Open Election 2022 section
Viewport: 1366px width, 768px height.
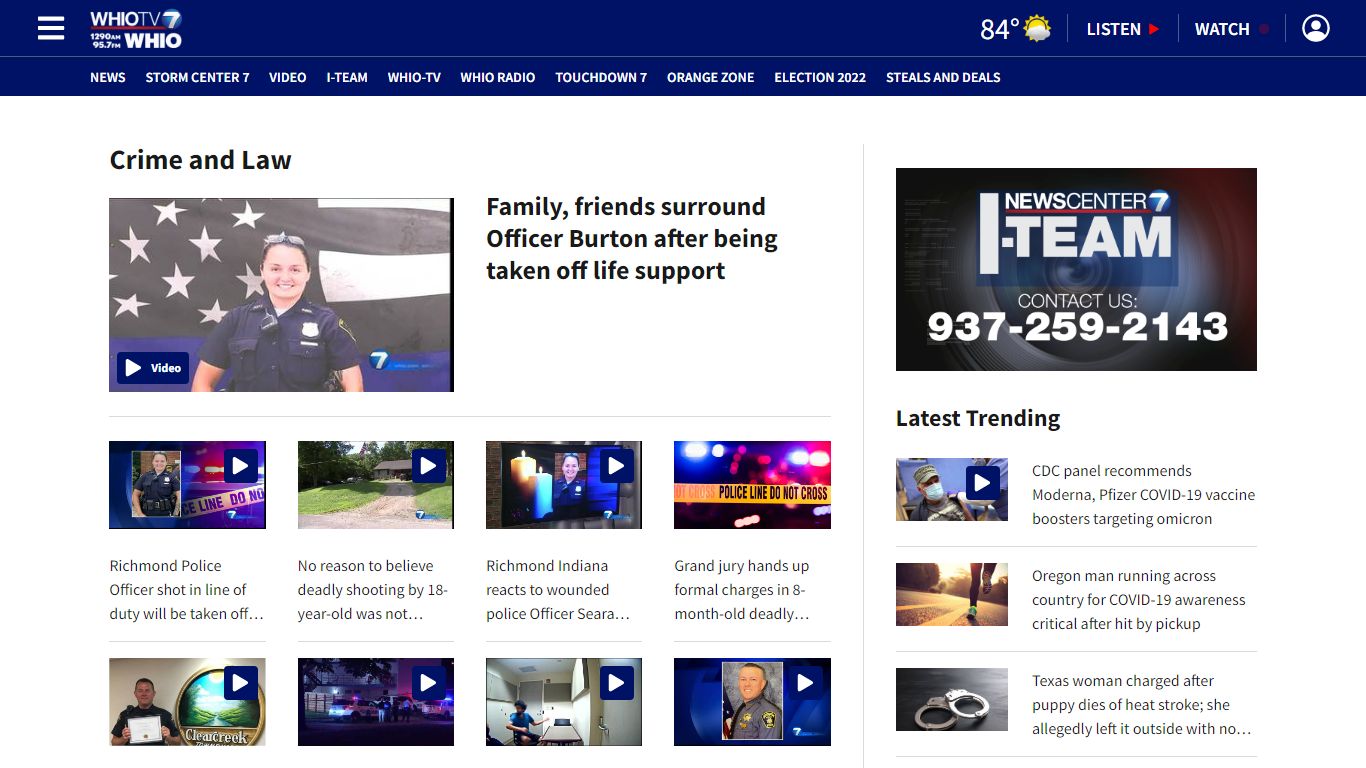(820, 77)
